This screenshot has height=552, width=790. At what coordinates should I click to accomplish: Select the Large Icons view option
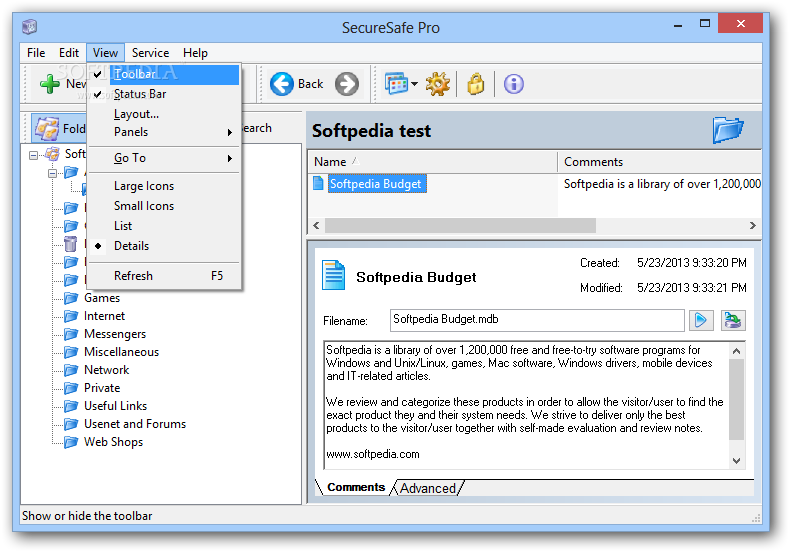164,186
